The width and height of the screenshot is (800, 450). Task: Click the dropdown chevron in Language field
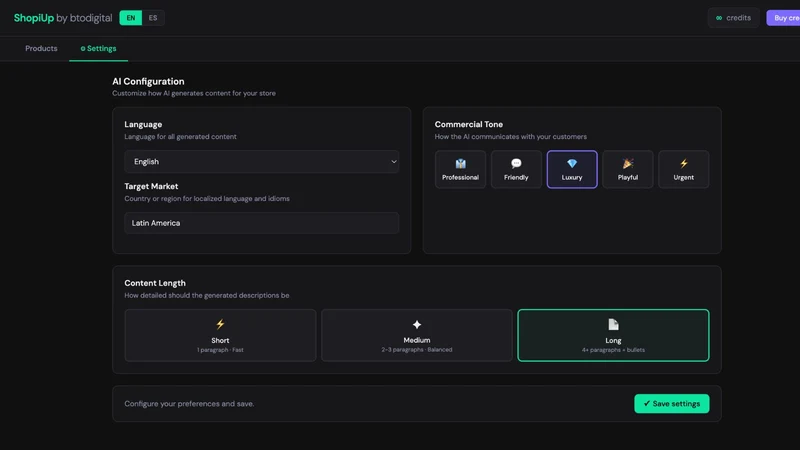pos(393,162)
